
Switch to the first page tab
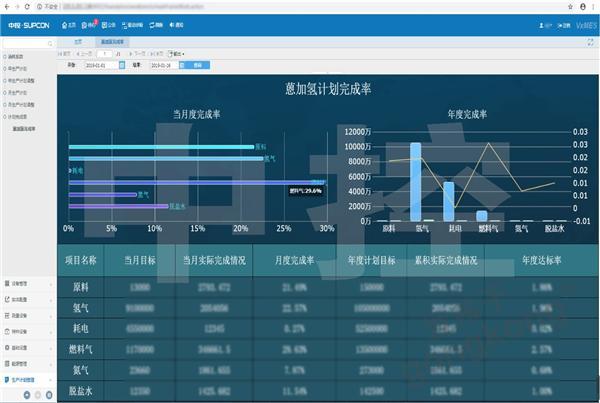[78, 42]
